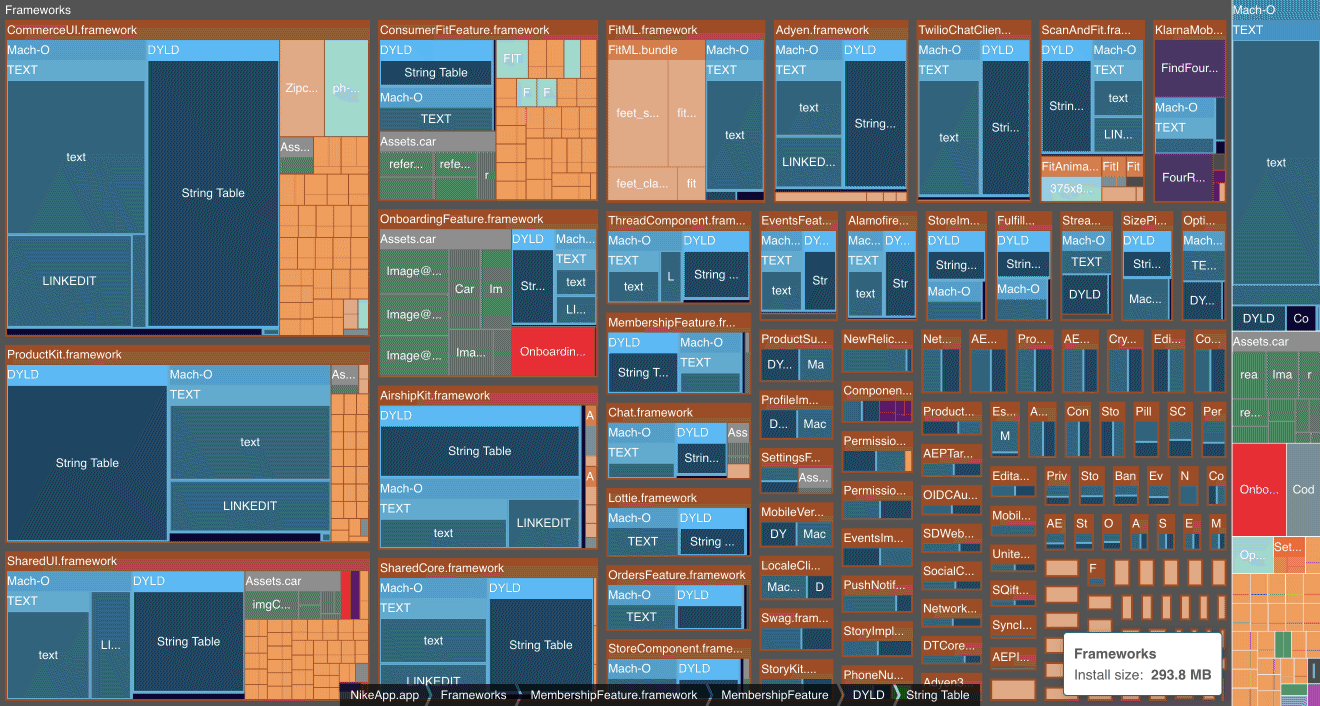
Task: Open the Chat.framework header
Action: 650,412
